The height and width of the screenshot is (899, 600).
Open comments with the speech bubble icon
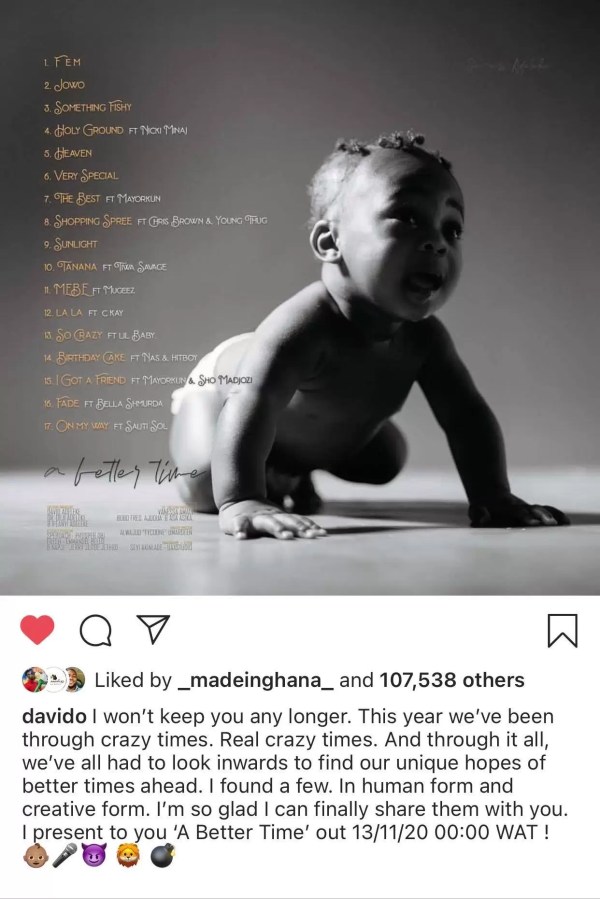pos(96,631)
